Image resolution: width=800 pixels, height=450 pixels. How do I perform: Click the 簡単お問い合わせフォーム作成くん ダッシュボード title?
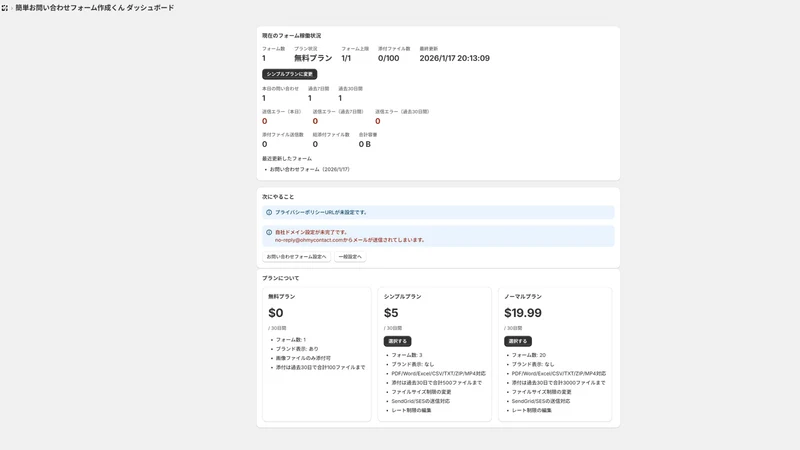coord(95,8)
